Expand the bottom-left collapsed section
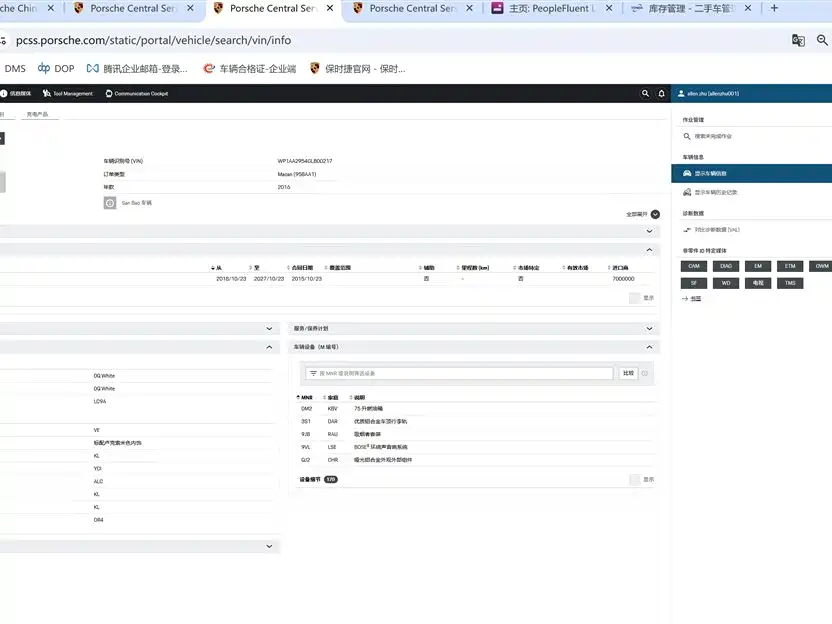The height and width of the screenshot is (624, 832). click(x=269, y=547)
